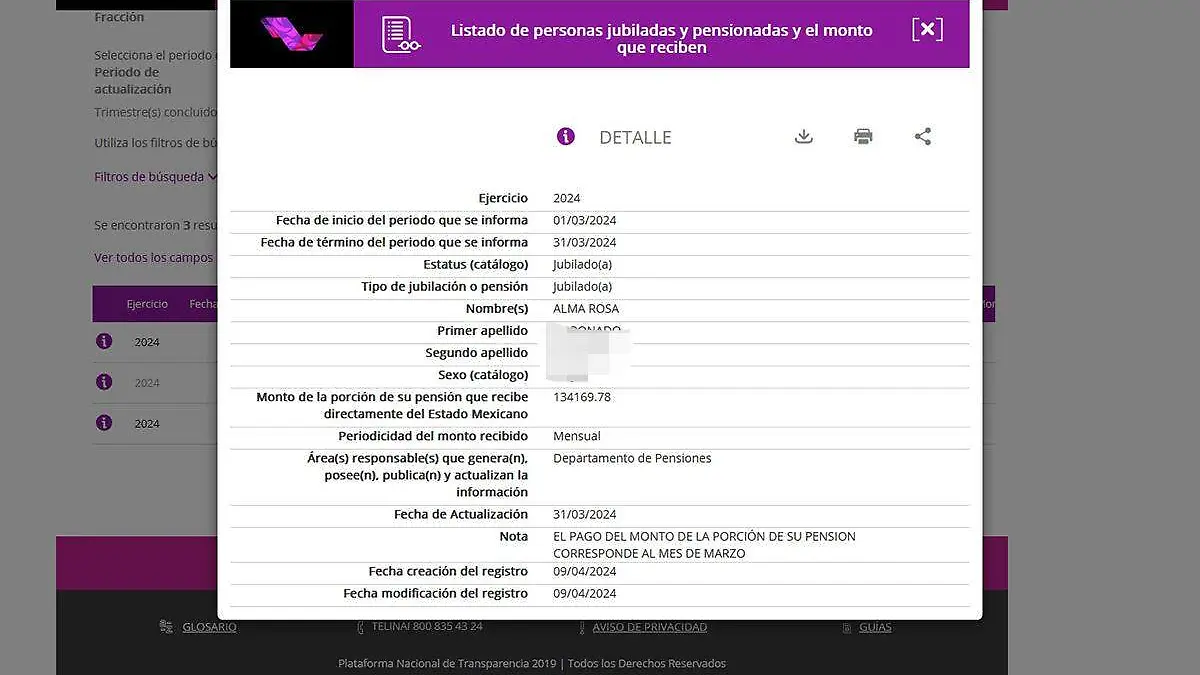Image resolution: width=1200 pixels, height=675 pixels.
Task: Download the DETALLE pension record
Action: pyautogui.click(x=803, y=136)
